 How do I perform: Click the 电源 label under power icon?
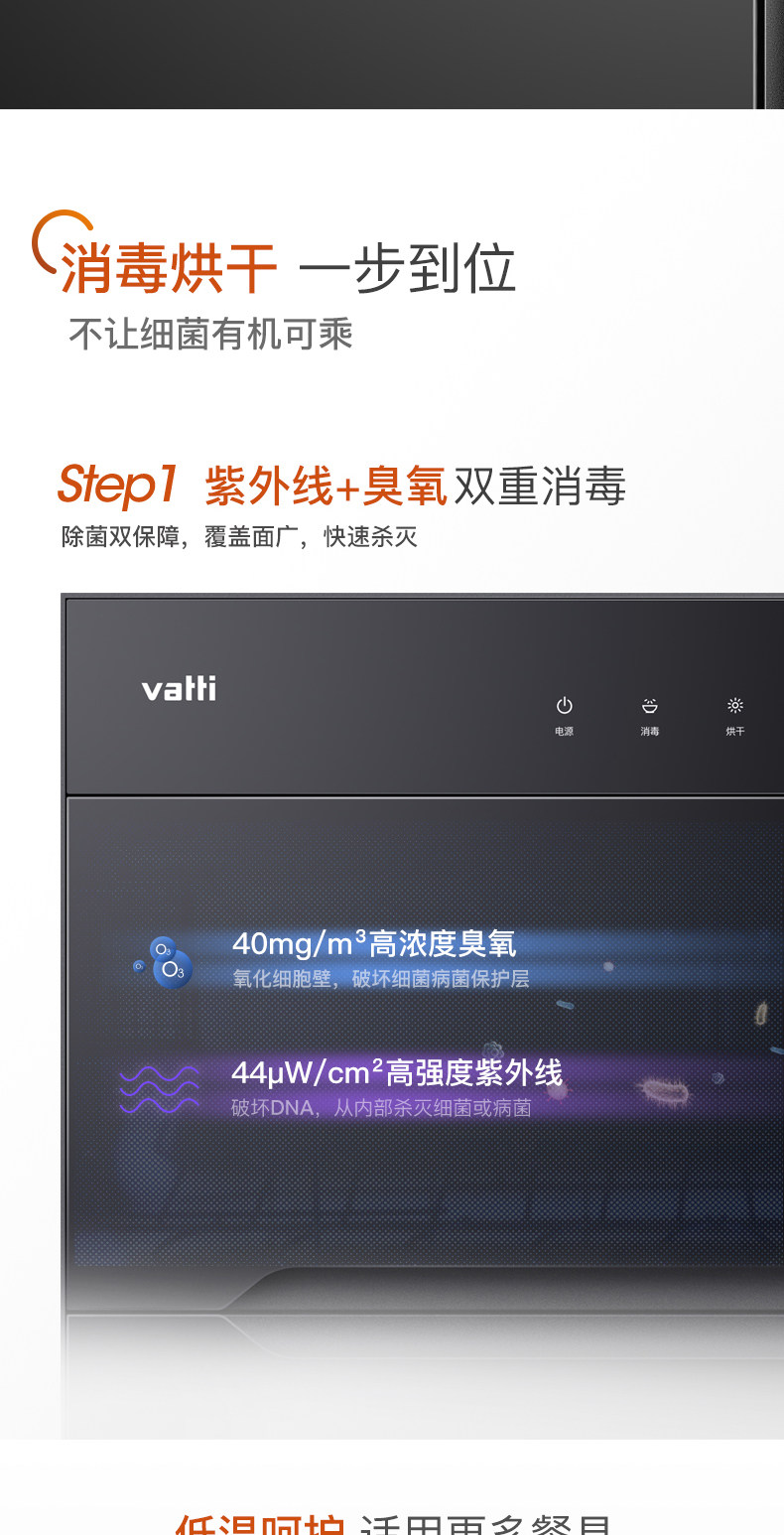(564, 732)
